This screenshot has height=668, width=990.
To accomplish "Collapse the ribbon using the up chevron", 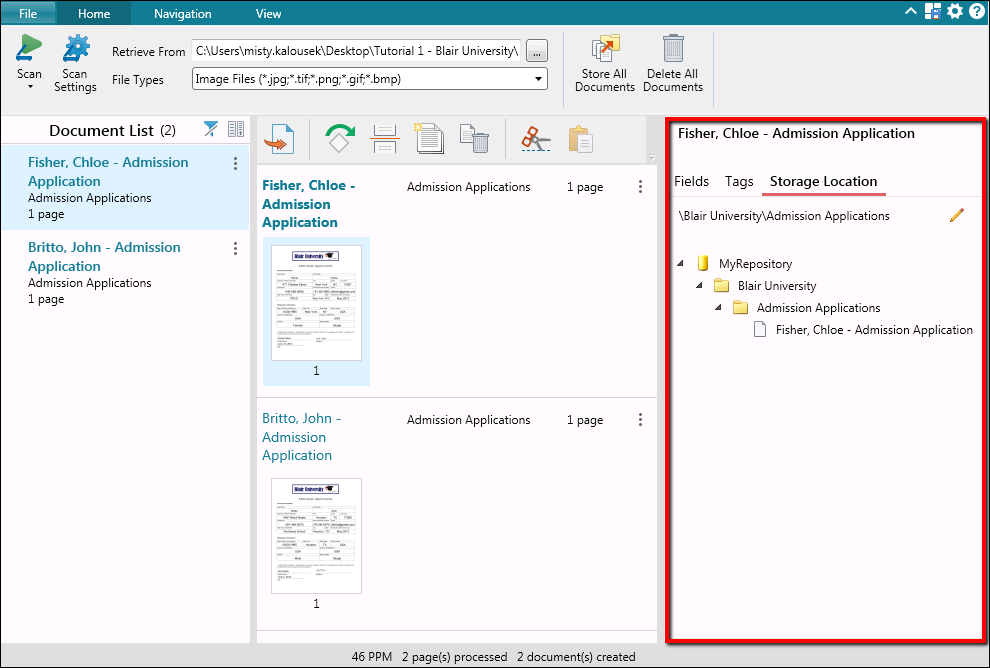I will click(910, 12).
